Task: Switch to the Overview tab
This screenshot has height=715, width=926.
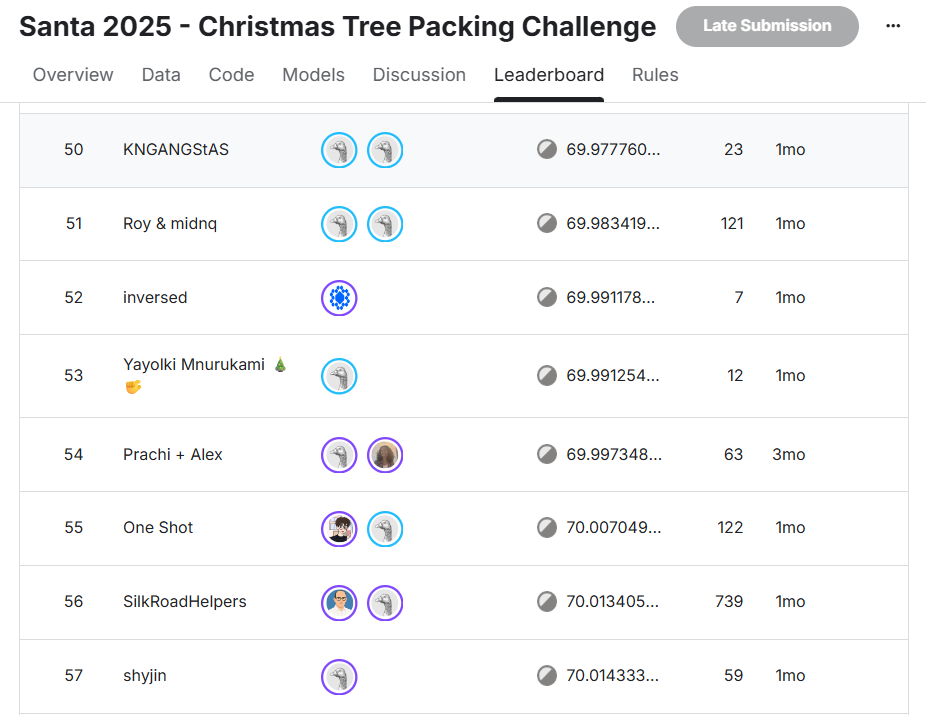Action: point(73,74)
